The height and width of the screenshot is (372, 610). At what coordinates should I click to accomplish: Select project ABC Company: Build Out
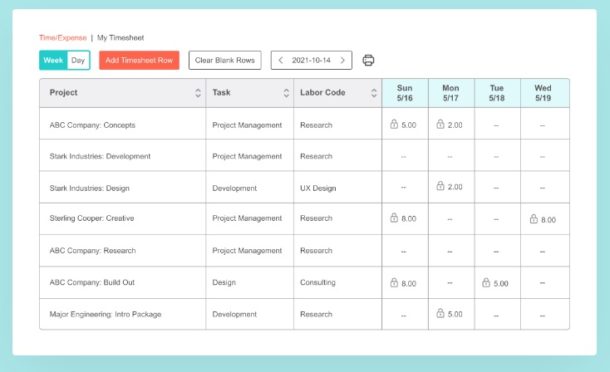92,283
